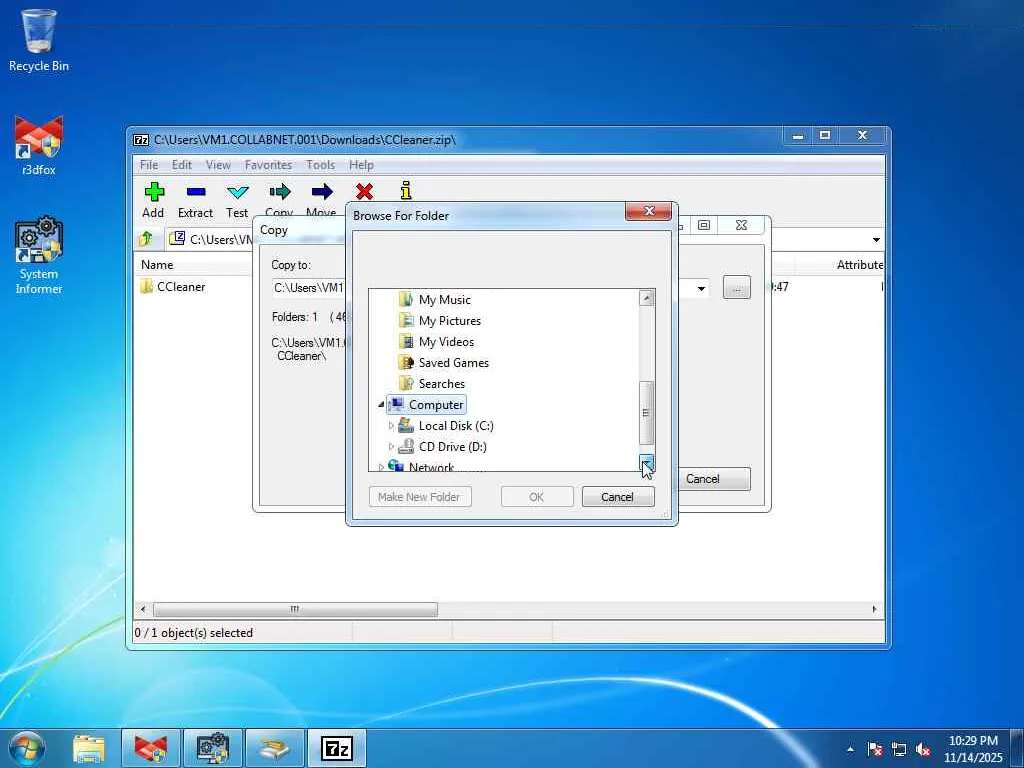The width and height of the screenshot is (1024, 768).
Task: Expand the Network tree node
Action: click(381, 467)
